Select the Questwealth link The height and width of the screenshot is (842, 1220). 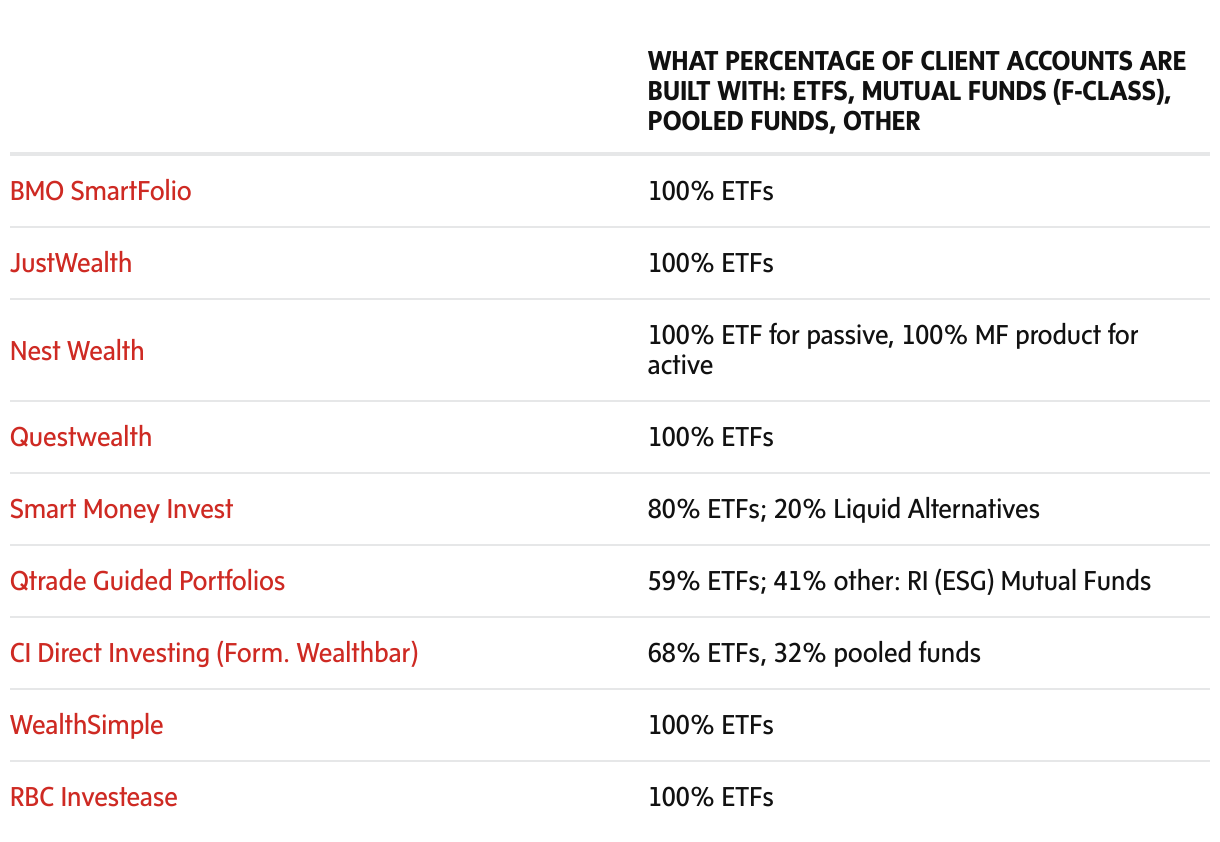[81, 437]
